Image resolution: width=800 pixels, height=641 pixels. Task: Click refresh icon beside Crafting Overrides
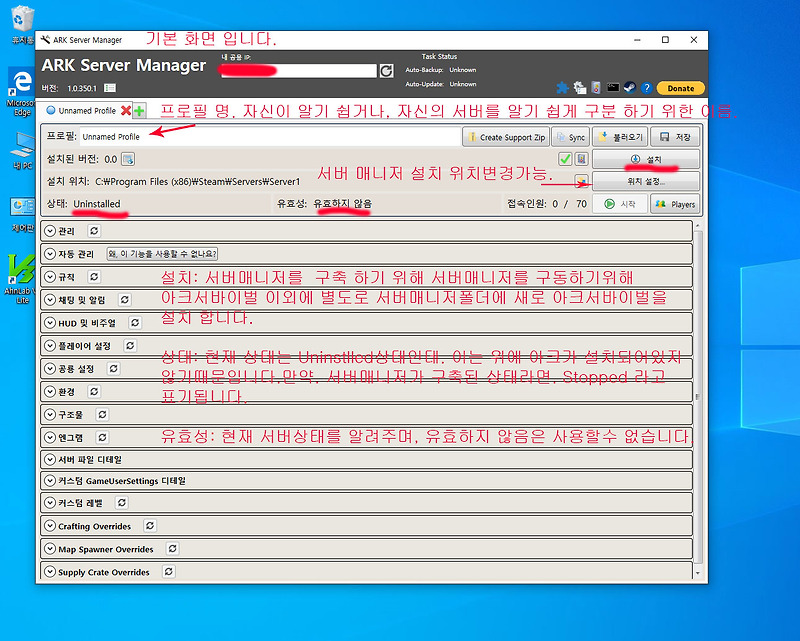click(x=149, y=526)
